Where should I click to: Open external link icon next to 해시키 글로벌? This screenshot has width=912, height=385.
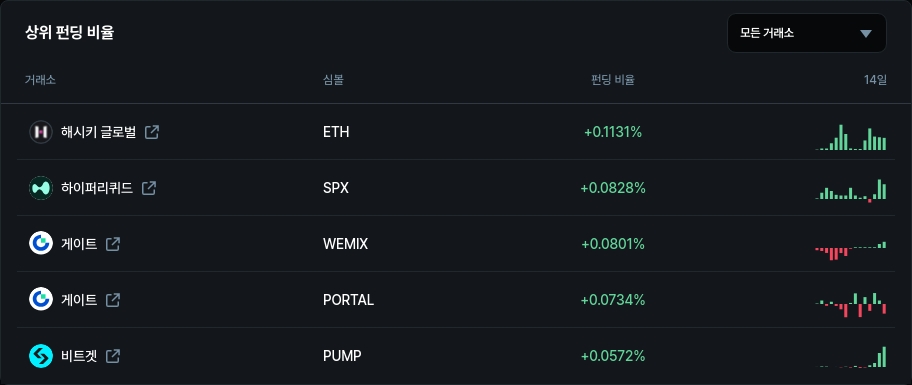click(x=152, y=132)
